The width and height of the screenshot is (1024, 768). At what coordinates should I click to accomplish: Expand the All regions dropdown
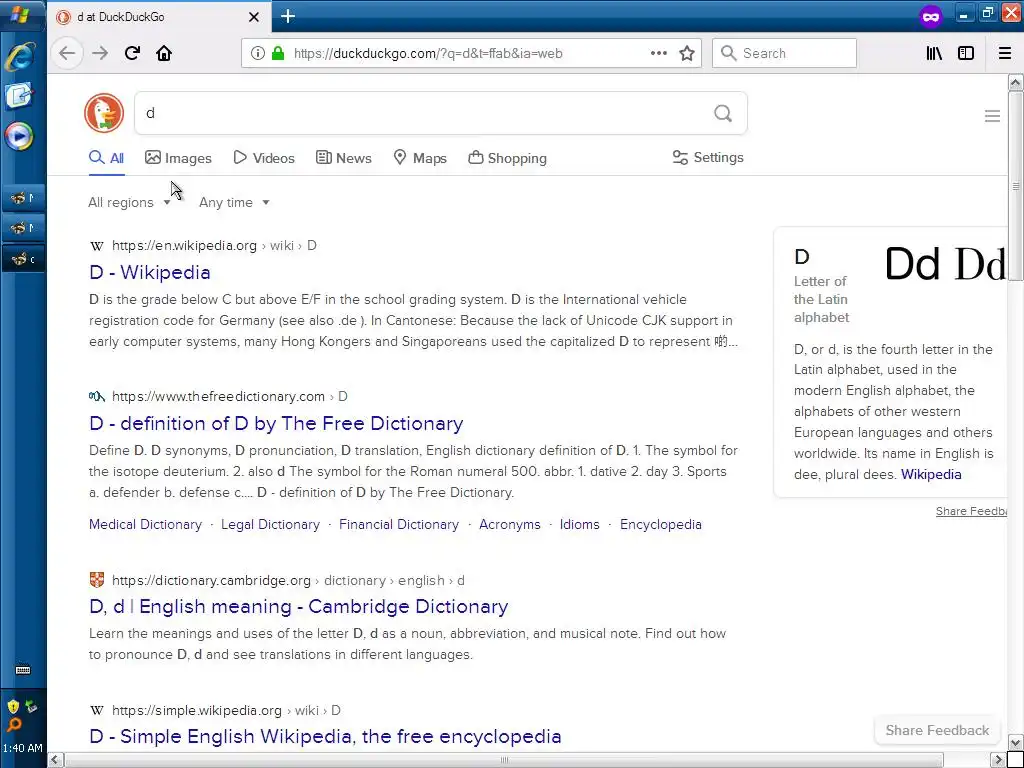(129, 202)
